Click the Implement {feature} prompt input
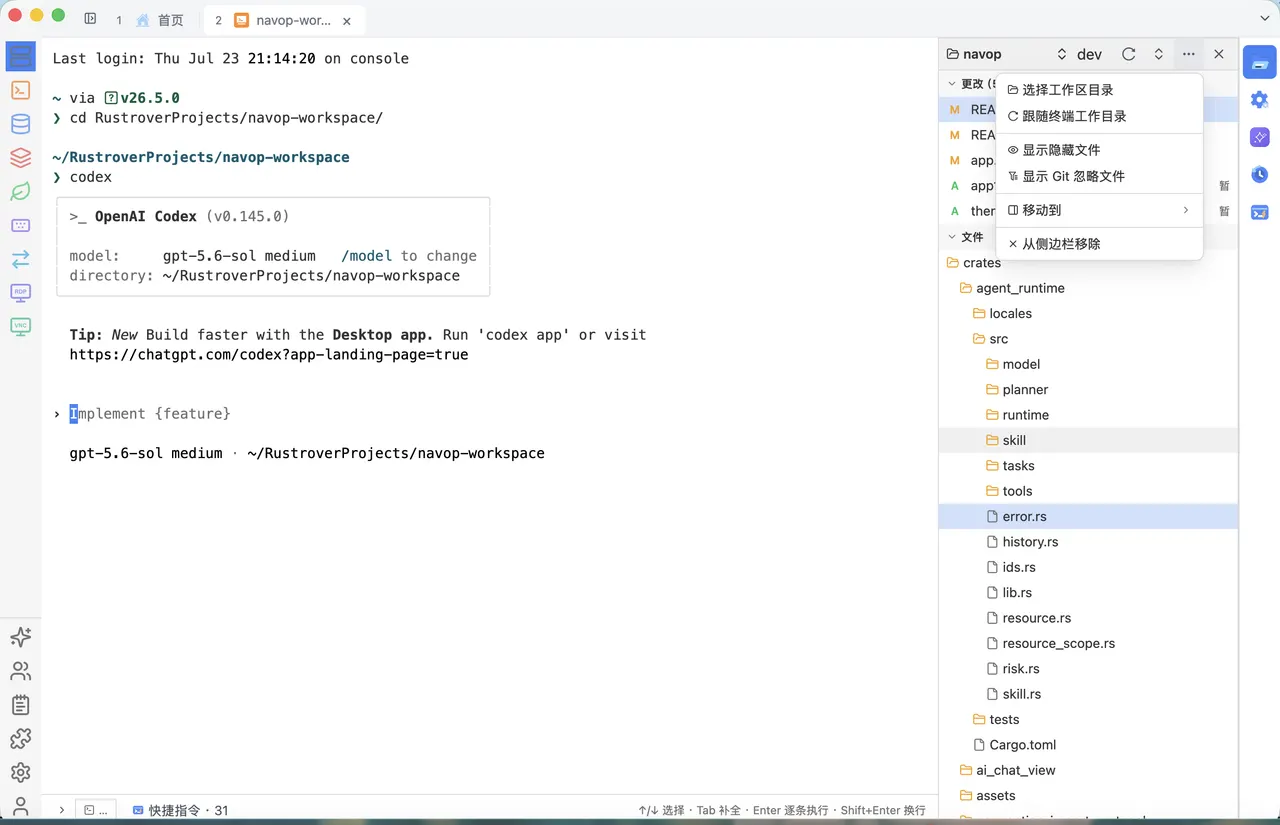The image size is (1280, 825). click(150, 413)
